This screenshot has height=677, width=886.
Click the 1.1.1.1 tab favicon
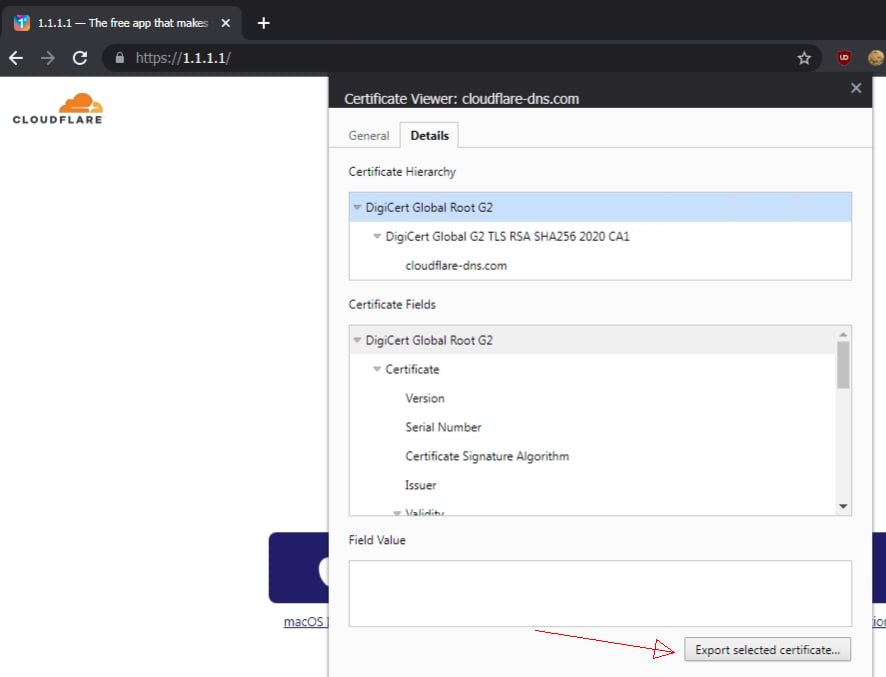tap(21, 23)
